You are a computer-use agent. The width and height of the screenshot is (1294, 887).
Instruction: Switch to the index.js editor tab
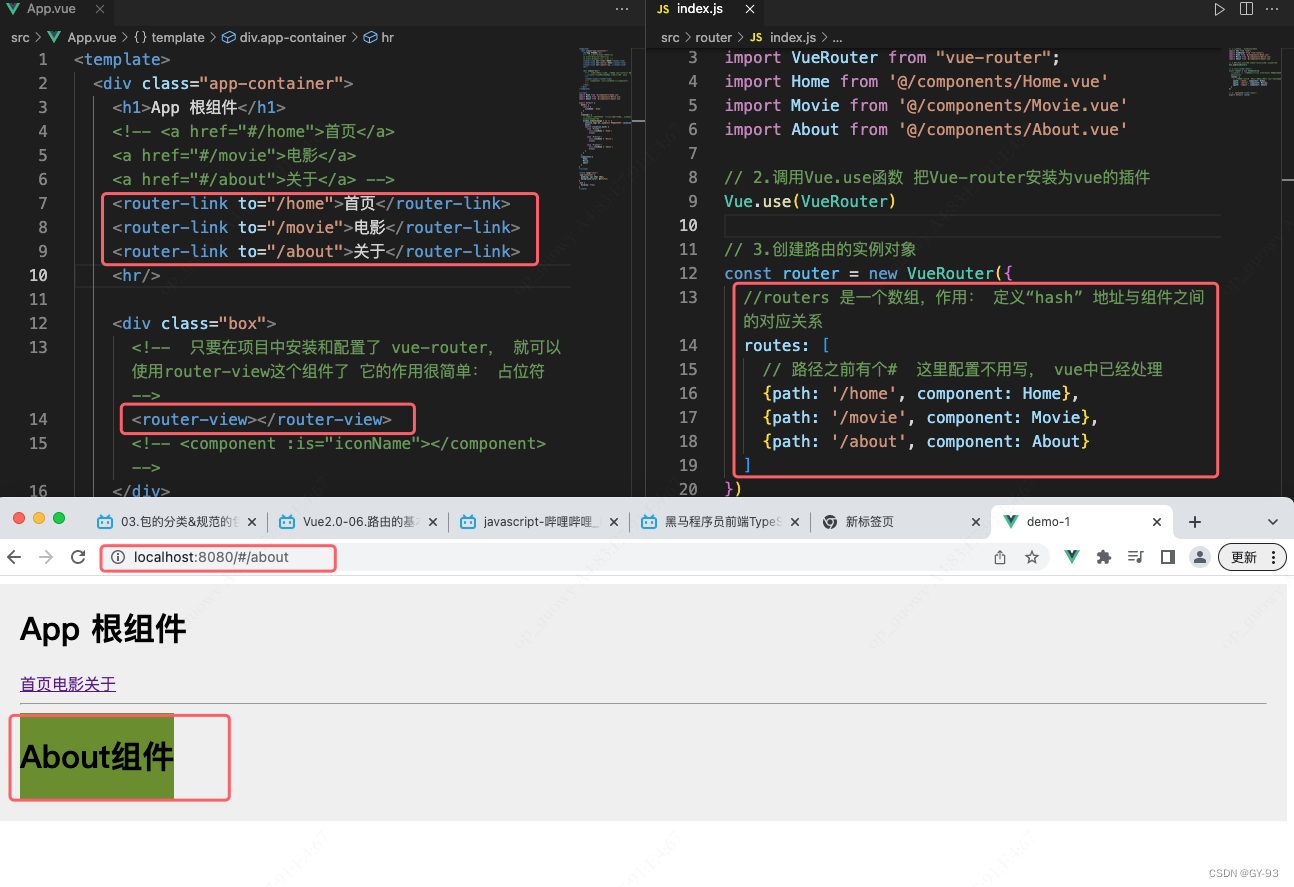700,9
